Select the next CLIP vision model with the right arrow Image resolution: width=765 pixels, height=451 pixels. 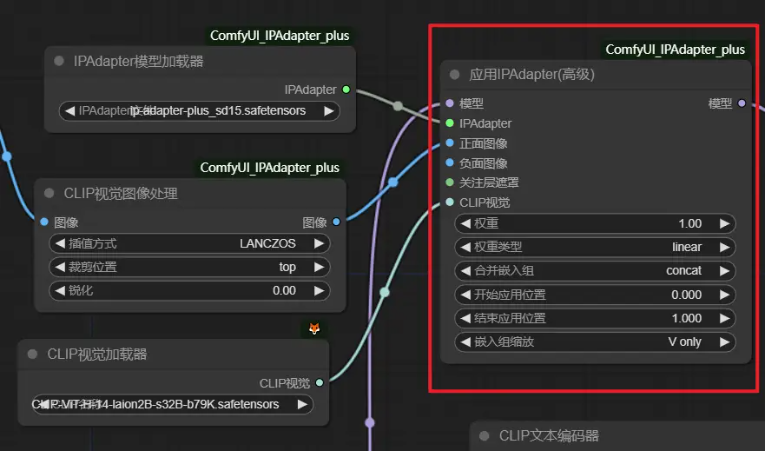pyautogui.click(x=302, y=404)
